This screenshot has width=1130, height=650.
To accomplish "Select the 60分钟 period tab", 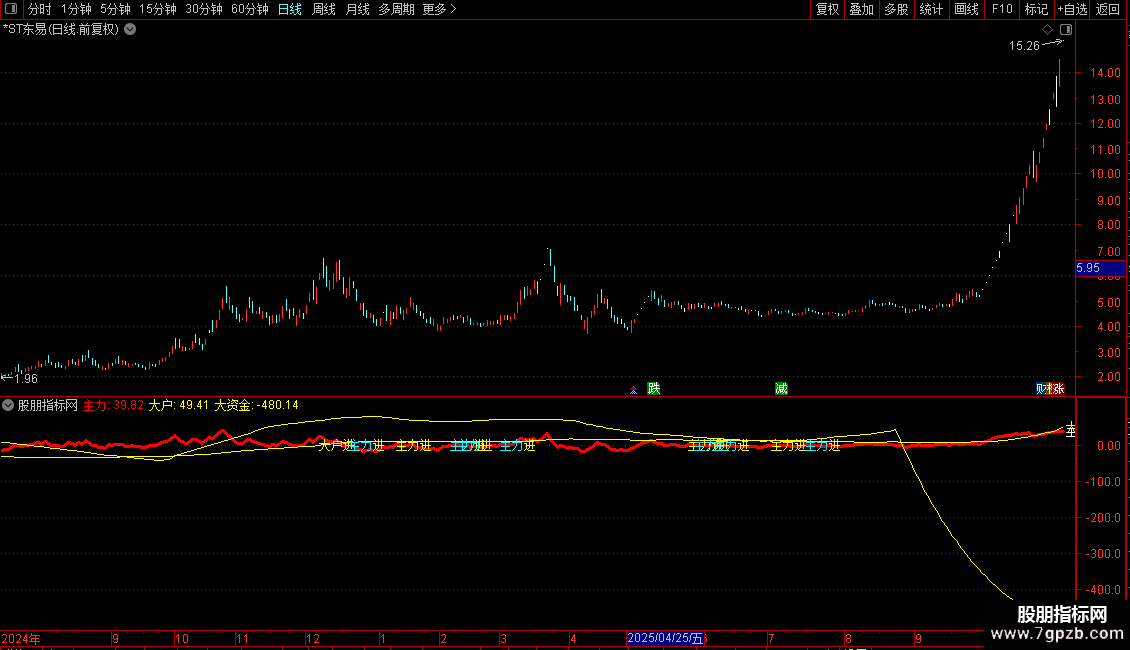I will pyautogui.click(x=250, y=9).
